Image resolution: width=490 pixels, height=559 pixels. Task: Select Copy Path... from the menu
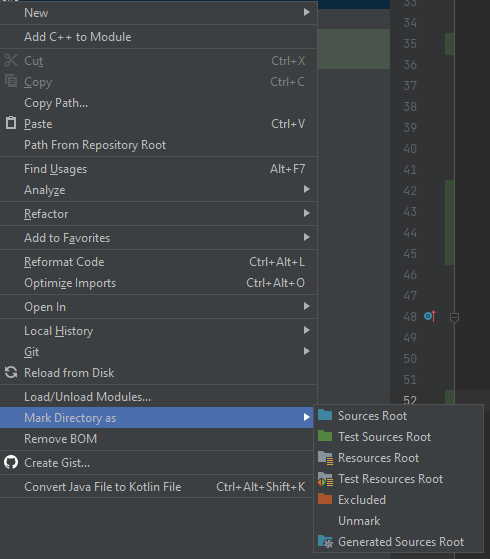(x=159, y=103)
